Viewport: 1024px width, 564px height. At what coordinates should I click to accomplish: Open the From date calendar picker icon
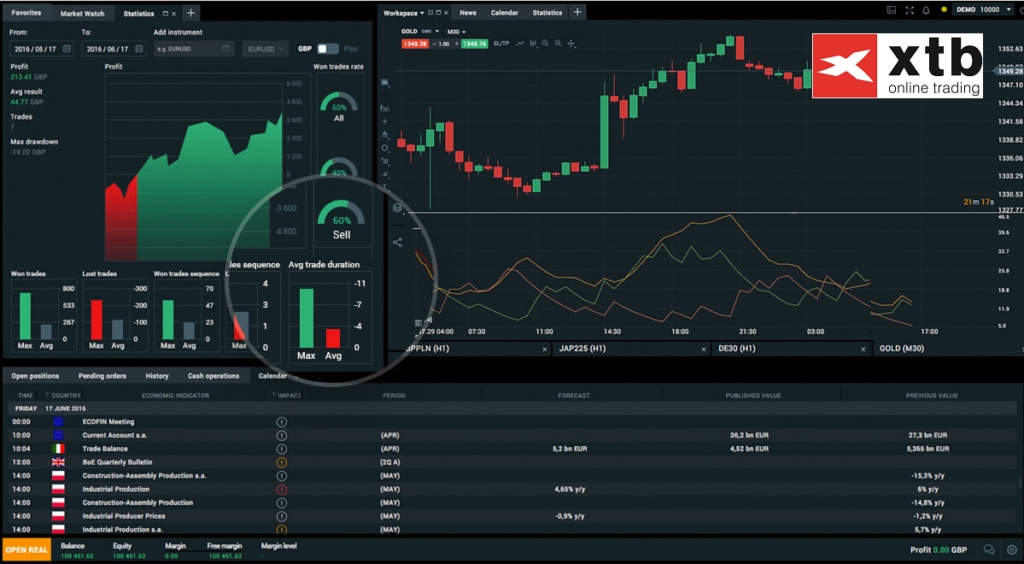[67, 49]
